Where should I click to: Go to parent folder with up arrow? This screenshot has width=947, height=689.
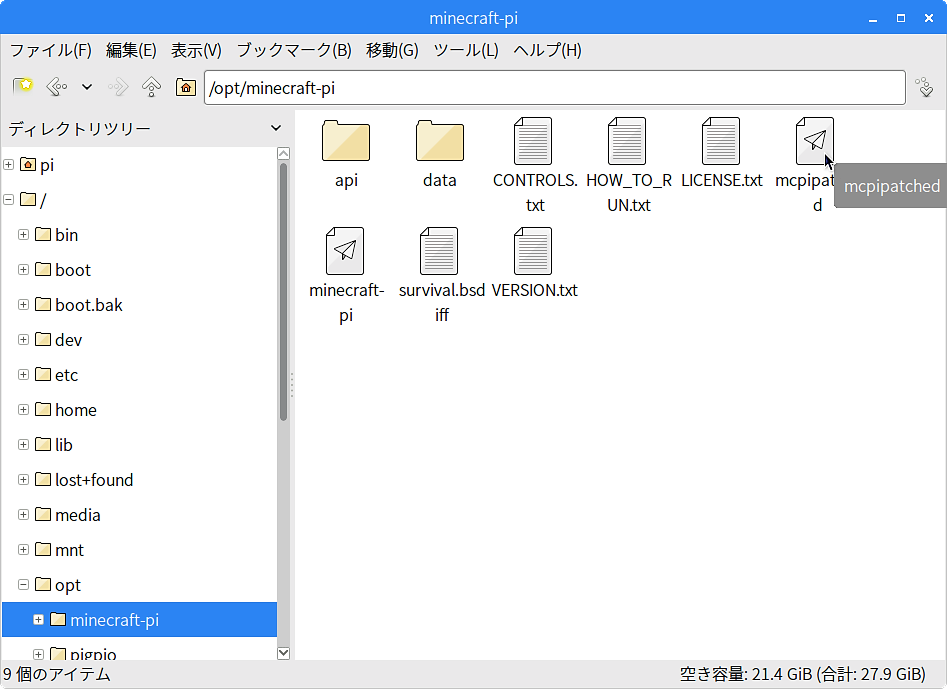[x=151, y=87]
